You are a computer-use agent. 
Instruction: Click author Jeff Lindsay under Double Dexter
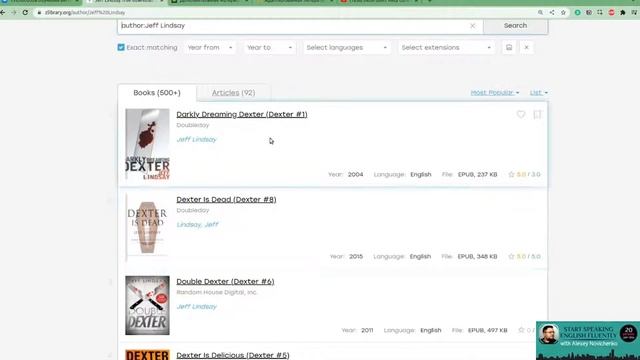pyautogui.click(x=196, y=307)
